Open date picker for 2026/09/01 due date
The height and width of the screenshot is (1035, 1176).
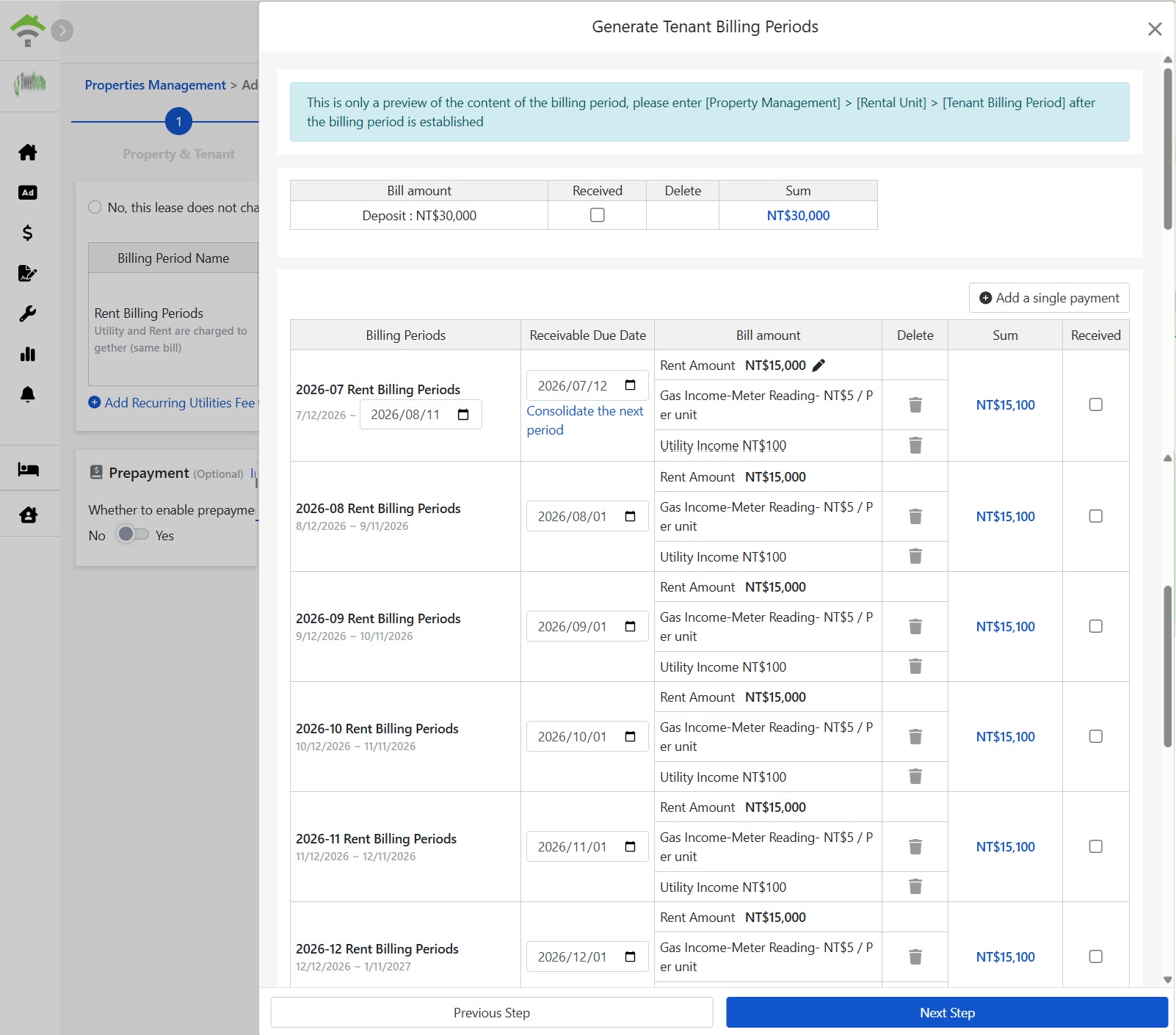click(630, 626)
